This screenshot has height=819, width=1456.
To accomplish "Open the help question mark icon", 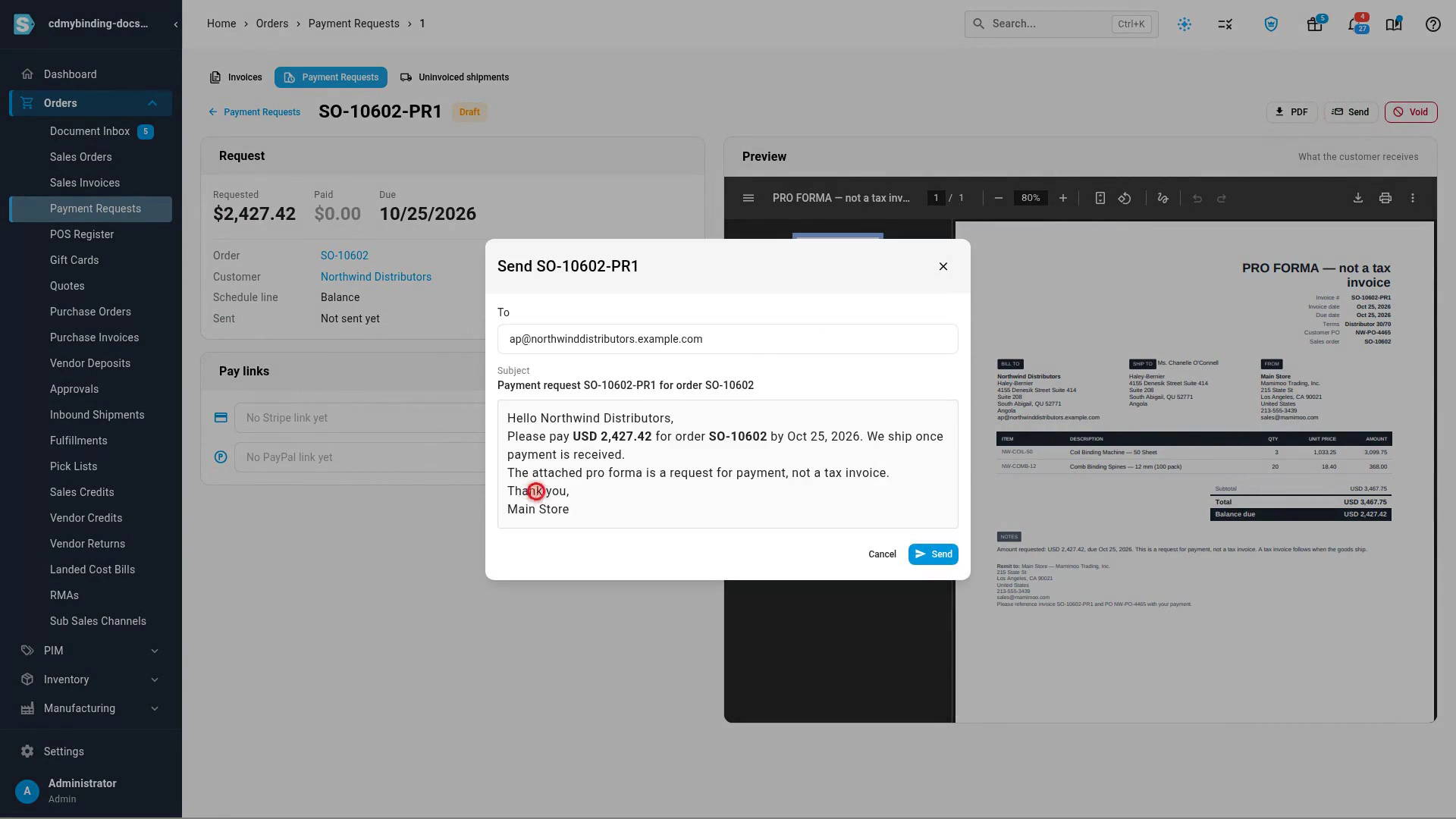I will (1432, 24).
